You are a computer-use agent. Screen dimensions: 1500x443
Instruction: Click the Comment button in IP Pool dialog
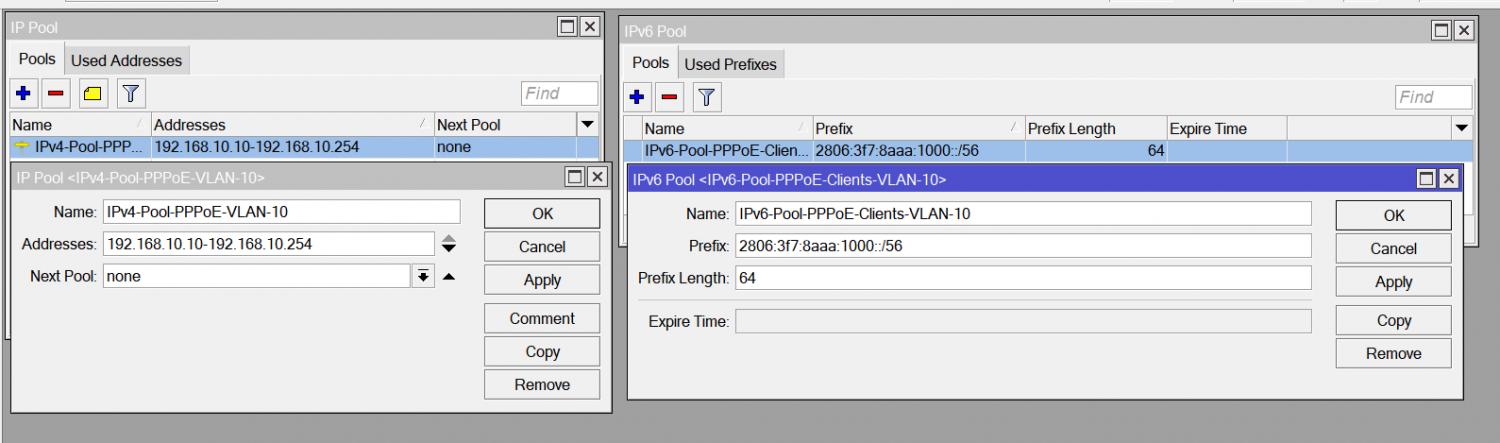click(x=542, y=319)
